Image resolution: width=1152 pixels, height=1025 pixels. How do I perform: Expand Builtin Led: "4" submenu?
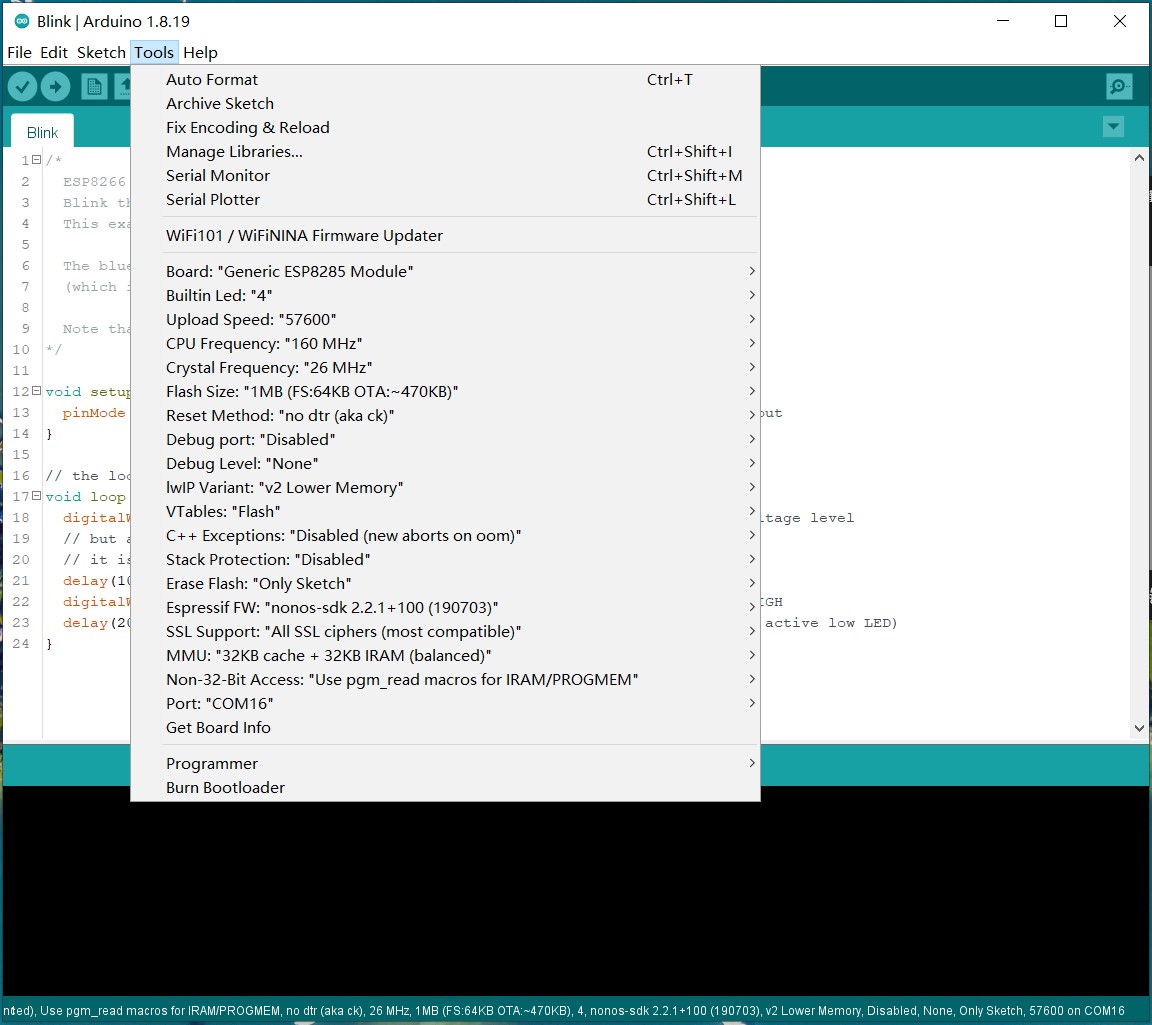[445, 295]
